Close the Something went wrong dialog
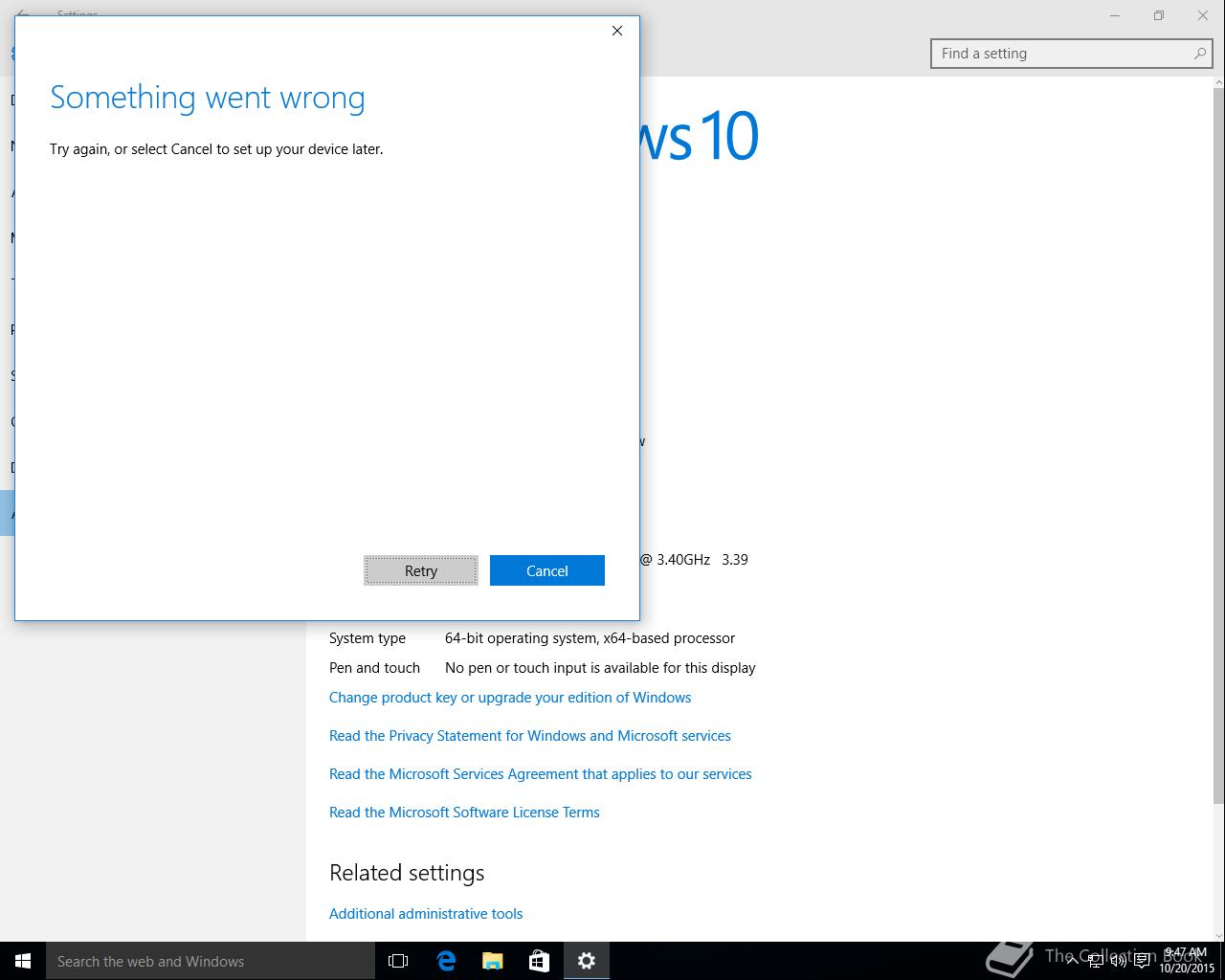Image resolution: width=1225 pixels, height=980 pixels. (x=617, y=31)
